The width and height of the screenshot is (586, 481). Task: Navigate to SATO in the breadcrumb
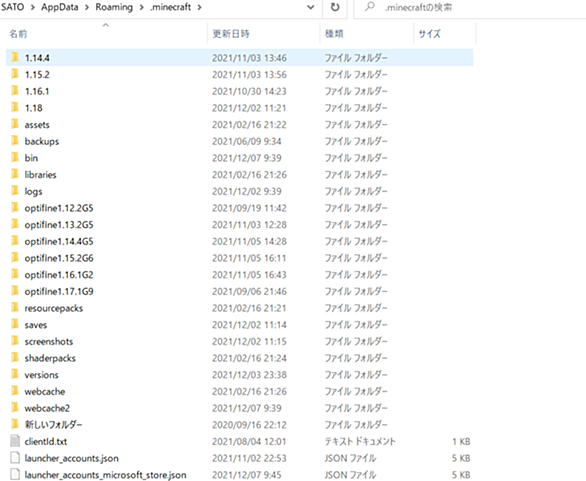(x=12, y=7)
